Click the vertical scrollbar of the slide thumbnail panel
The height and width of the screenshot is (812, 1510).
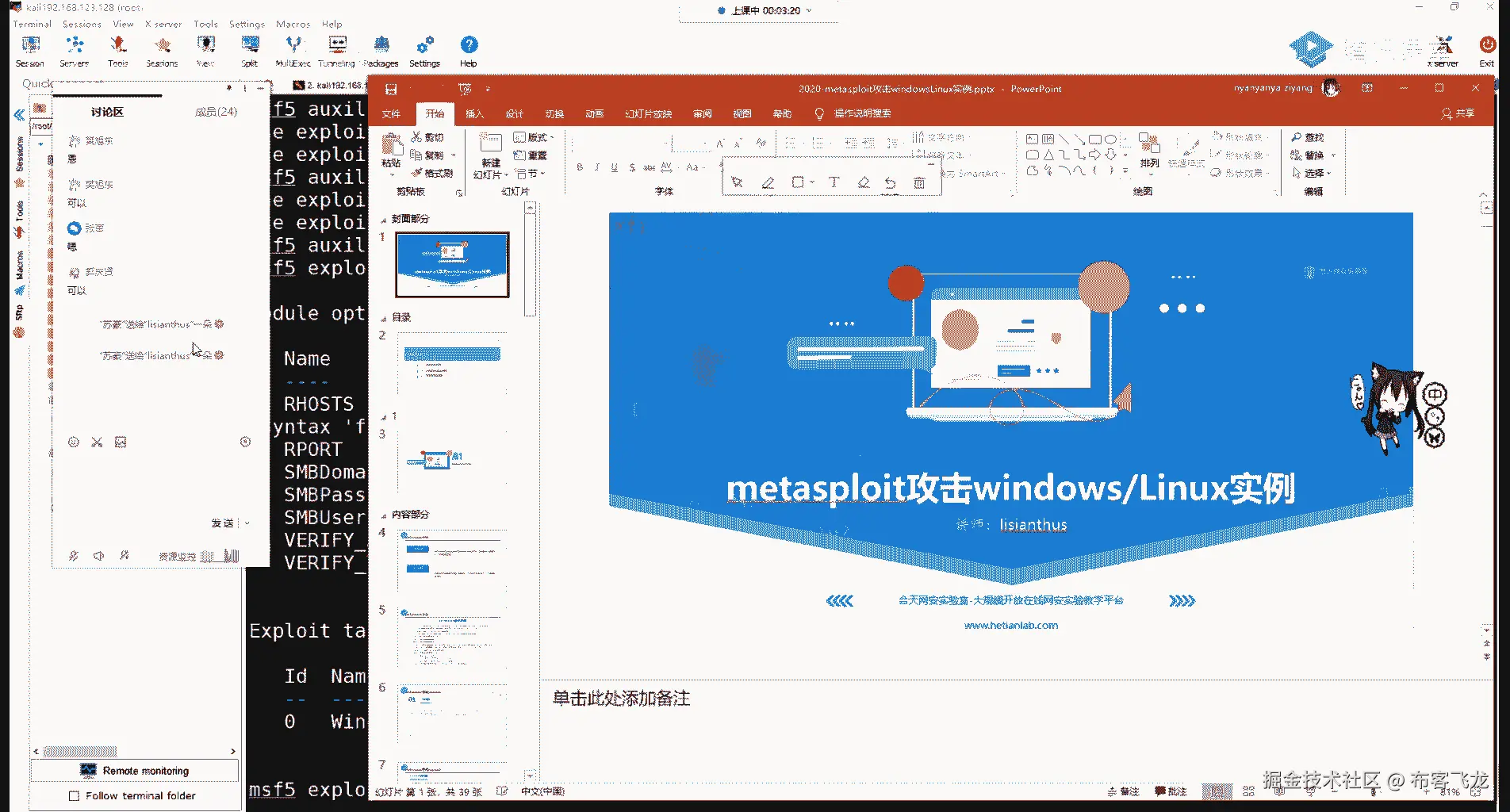coord(530,265)
